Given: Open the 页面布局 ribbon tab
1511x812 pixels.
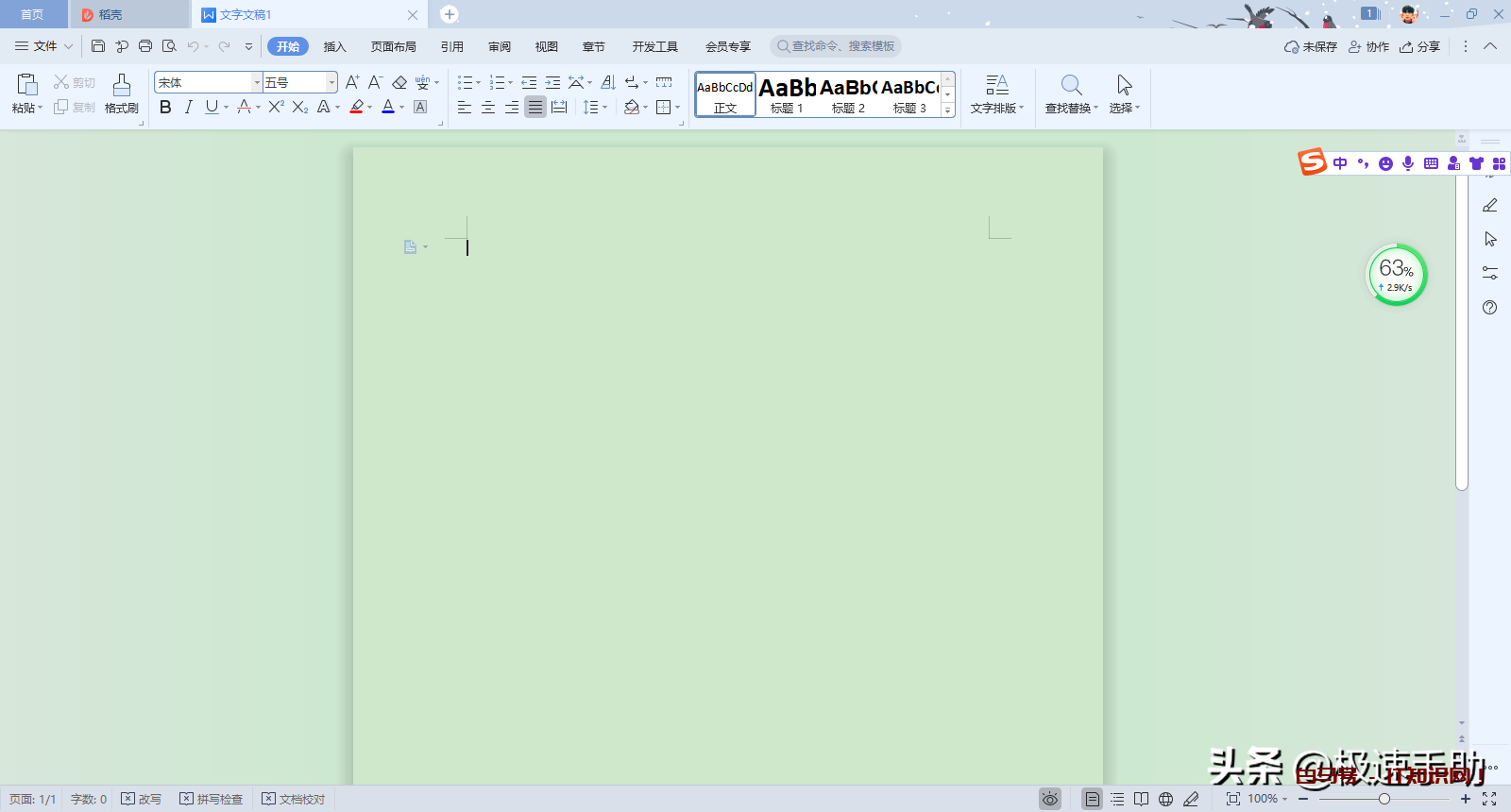Looking at the screenshot, I should pyautogui.click(x=394, y=46).
